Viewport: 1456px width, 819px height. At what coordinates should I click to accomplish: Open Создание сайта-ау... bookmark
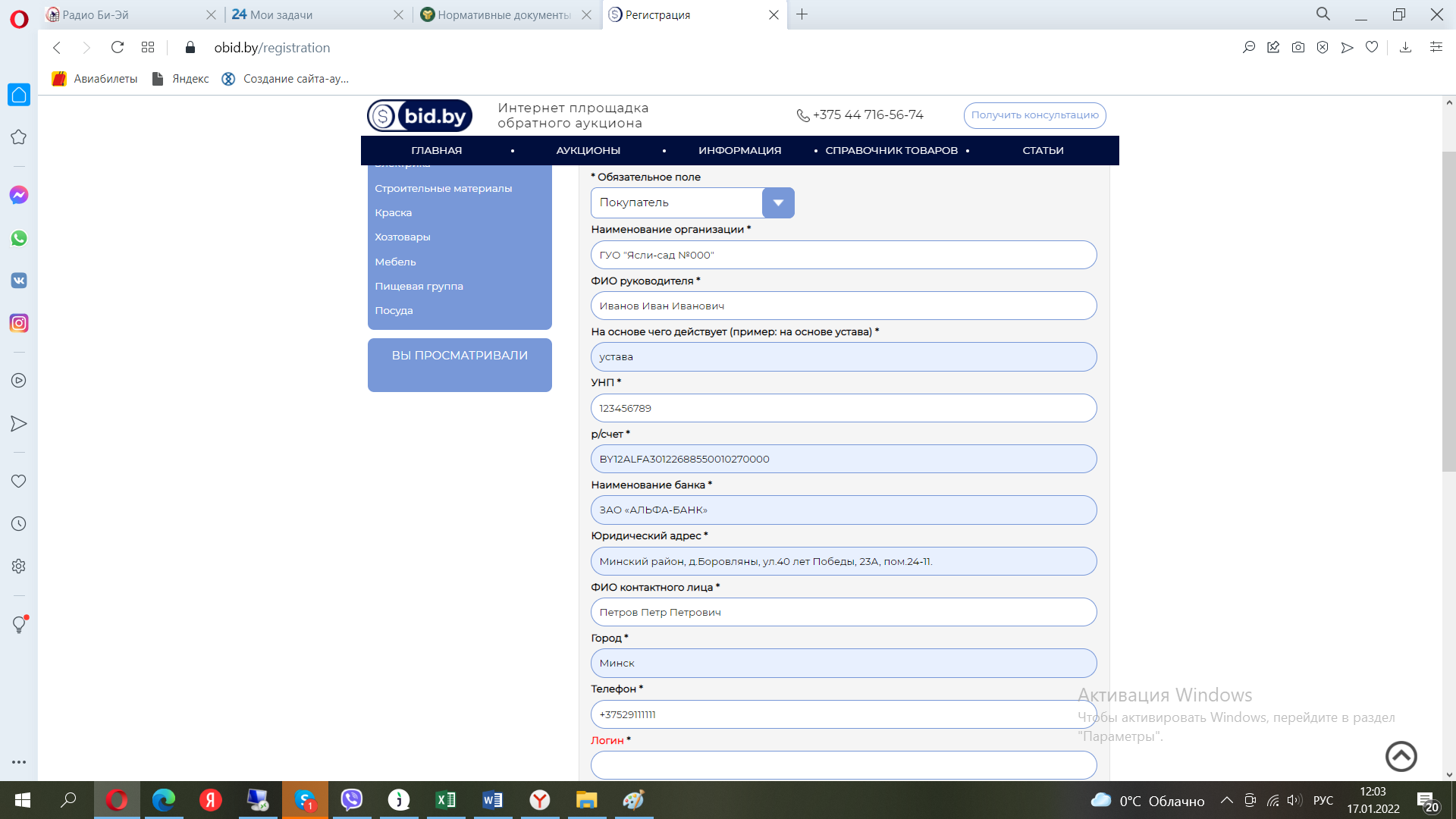pyautogui.click(x=285, y=79)
